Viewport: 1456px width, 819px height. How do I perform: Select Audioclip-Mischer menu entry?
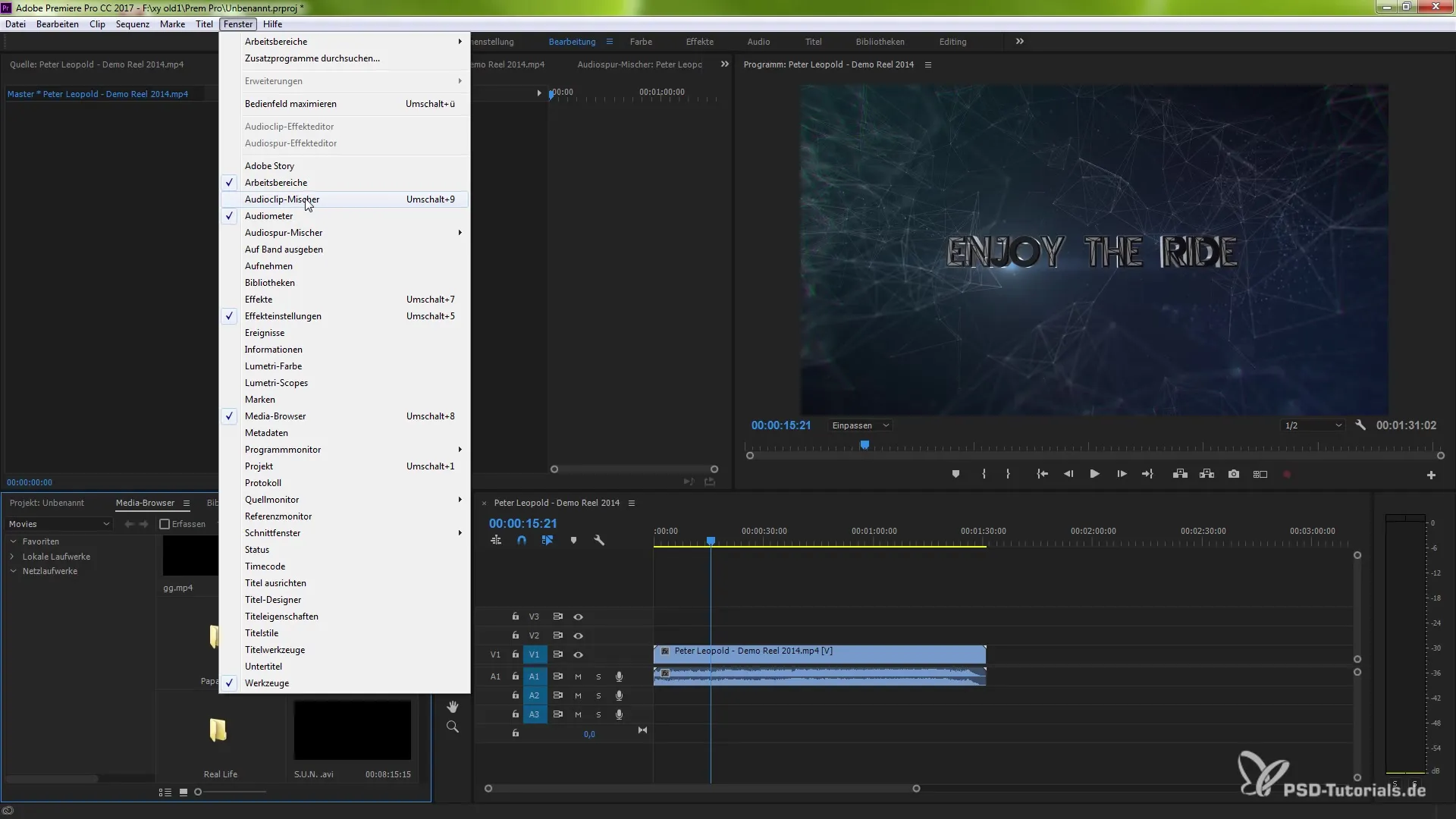pyautogui.click(x=282, y=199)
